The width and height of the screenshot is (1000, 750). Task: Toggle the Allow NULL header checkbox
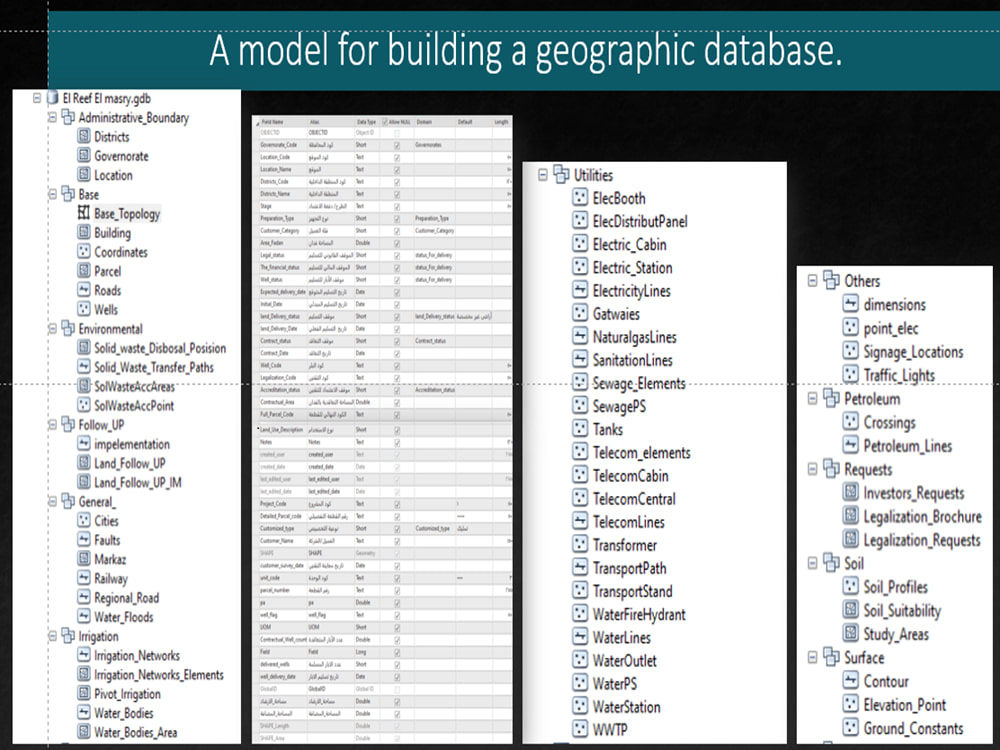(385, 122)
